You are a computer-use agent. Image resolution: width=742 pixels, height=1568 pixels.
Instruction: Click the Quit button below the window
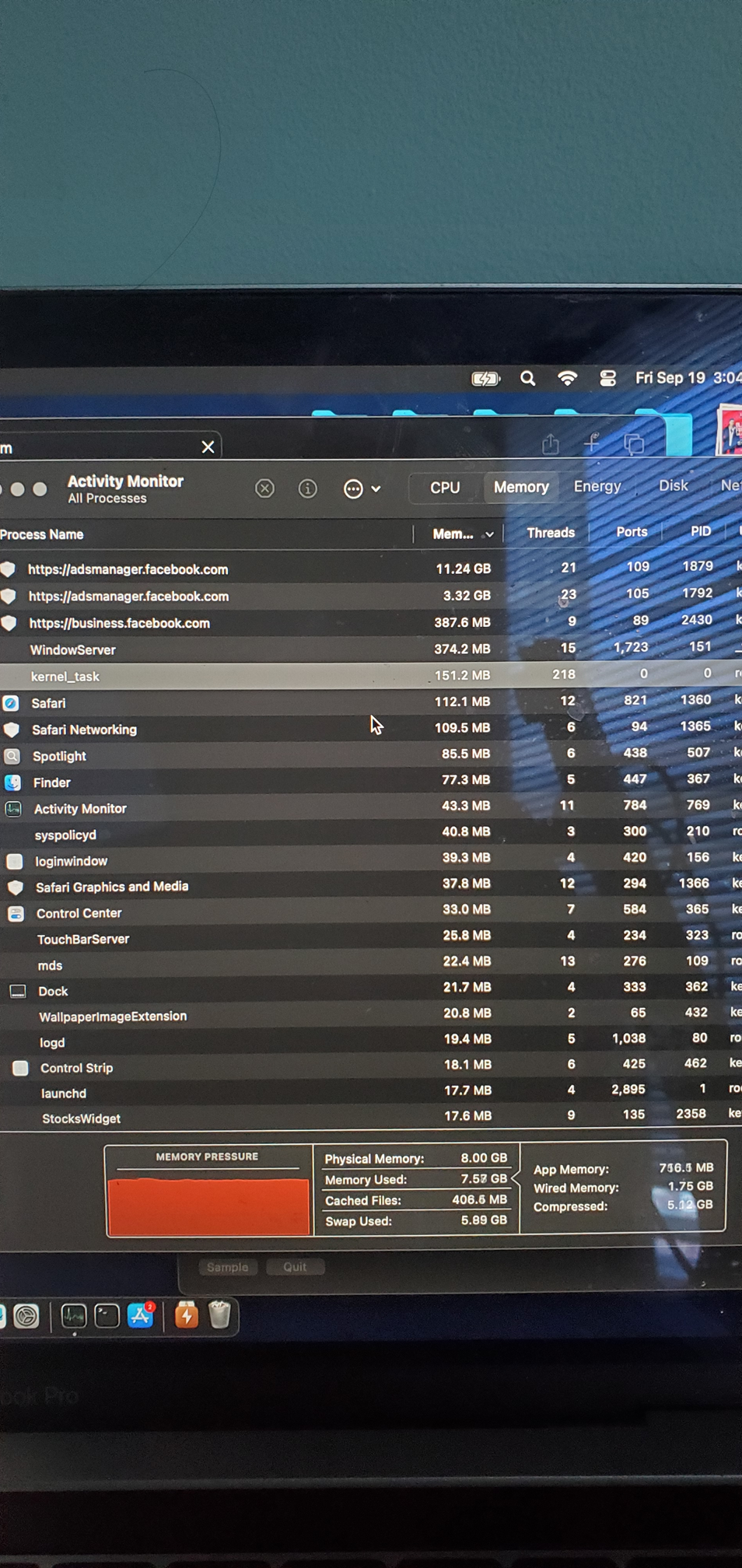[x=295, y=1267]
